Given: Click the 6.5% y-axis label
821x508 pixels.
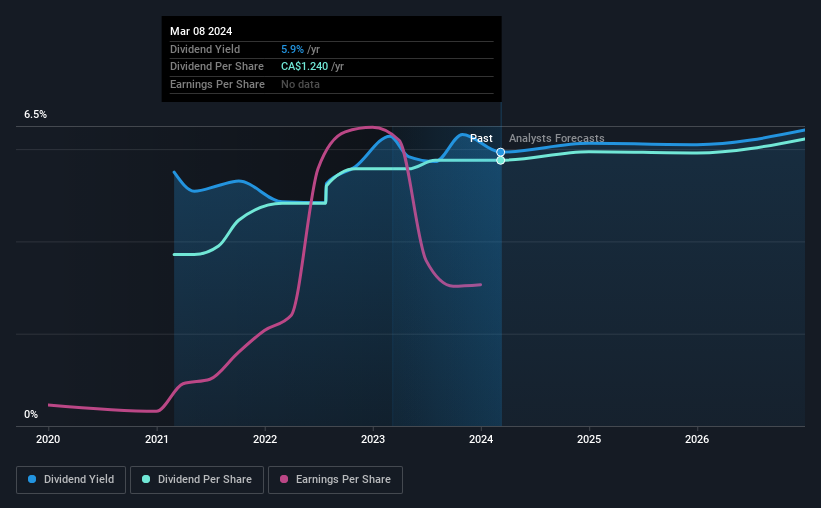Looking at the screenshot, I should tap(35, 114).
